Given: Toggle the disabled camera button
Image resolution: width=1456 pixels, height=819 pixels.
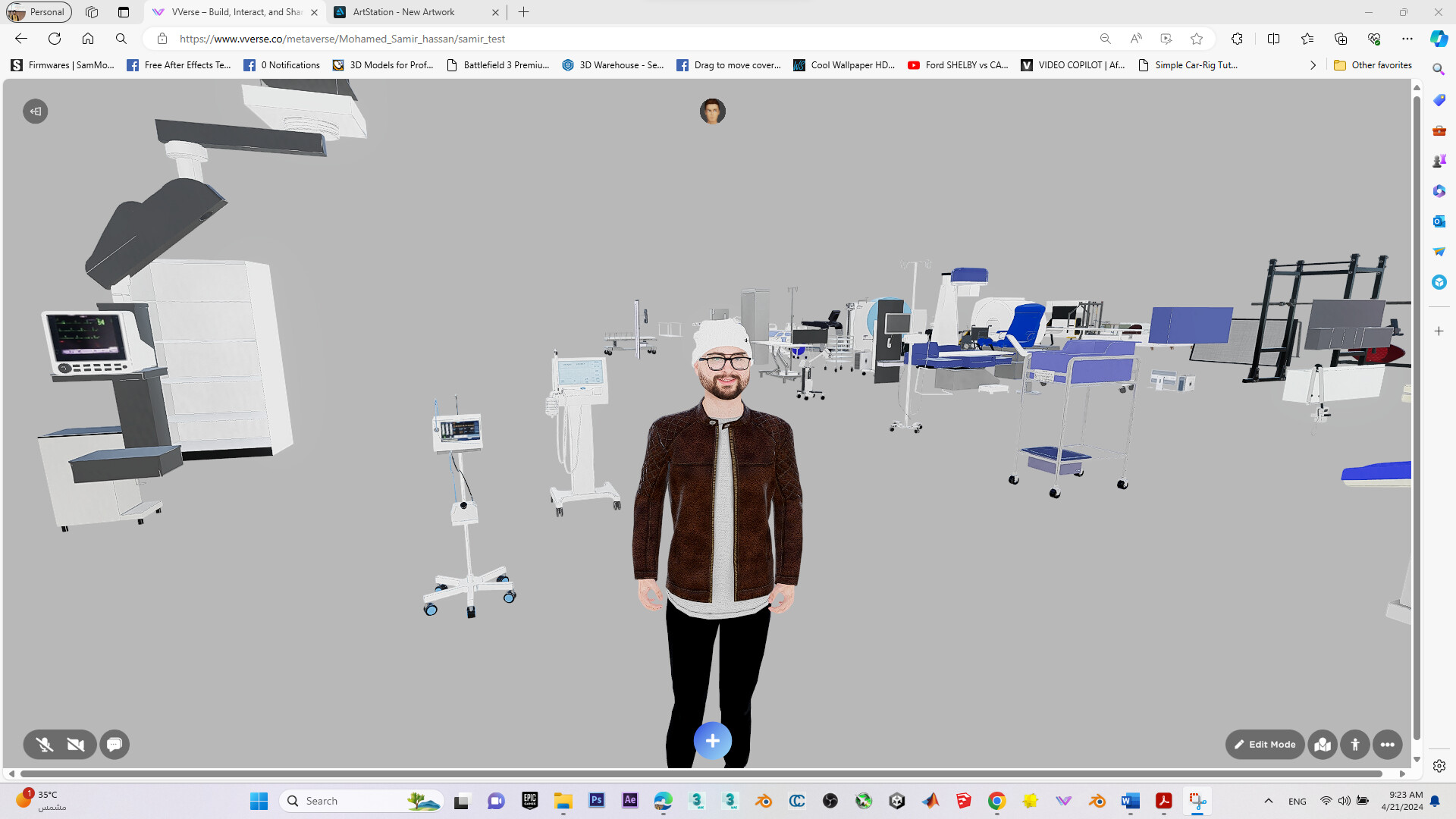Looking at the screenshot, I should click(76, 745).
